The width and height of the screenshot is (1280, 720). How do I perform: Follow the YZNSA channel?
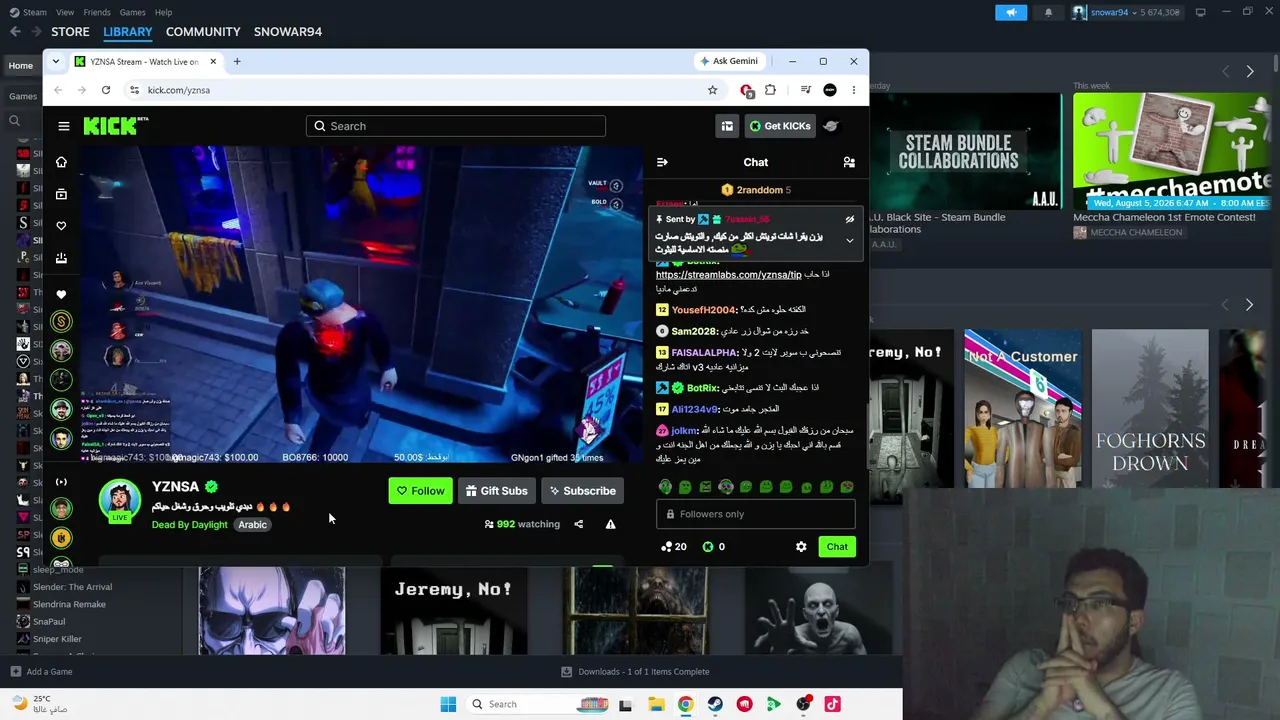420,491
